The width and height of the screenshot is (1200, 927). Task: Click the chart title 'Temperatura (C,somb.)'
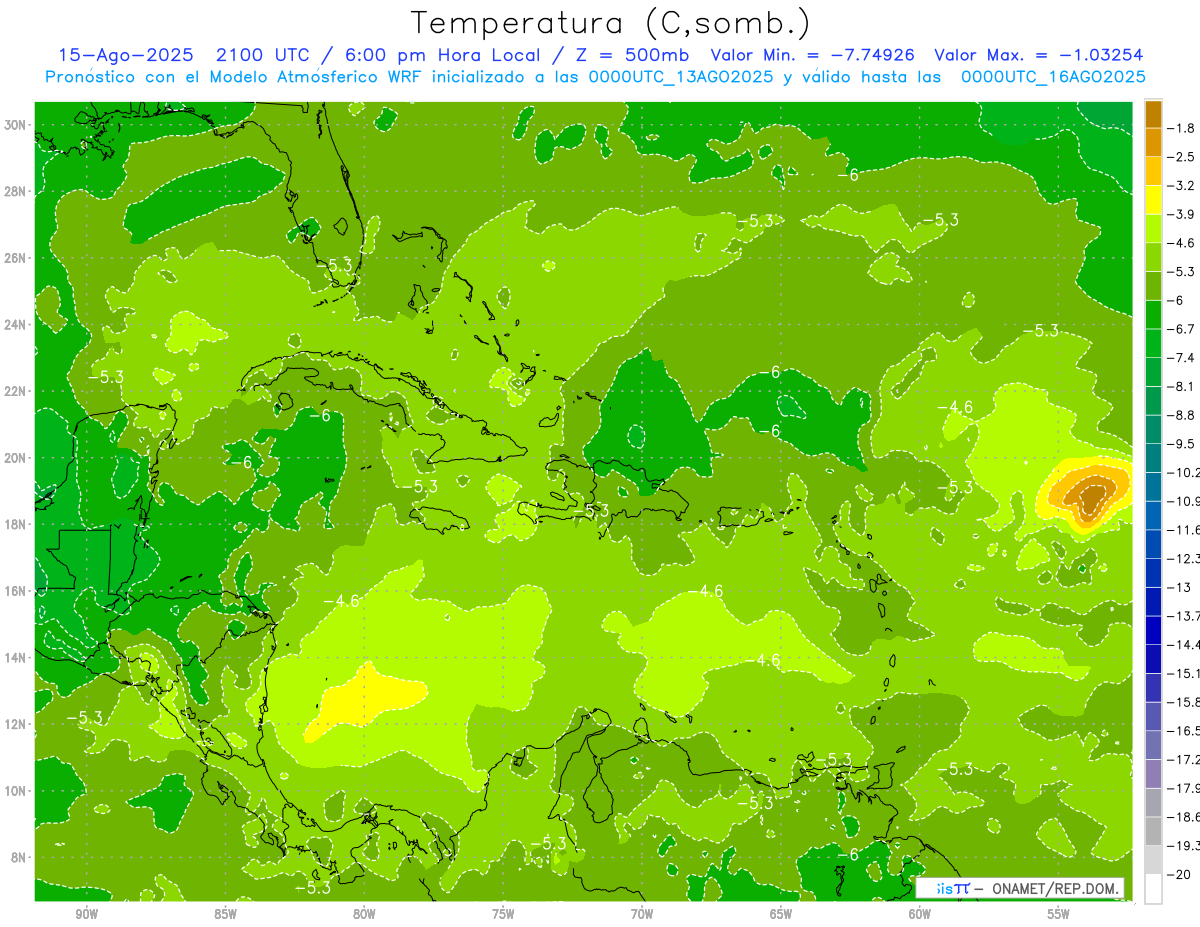(611, 23)
